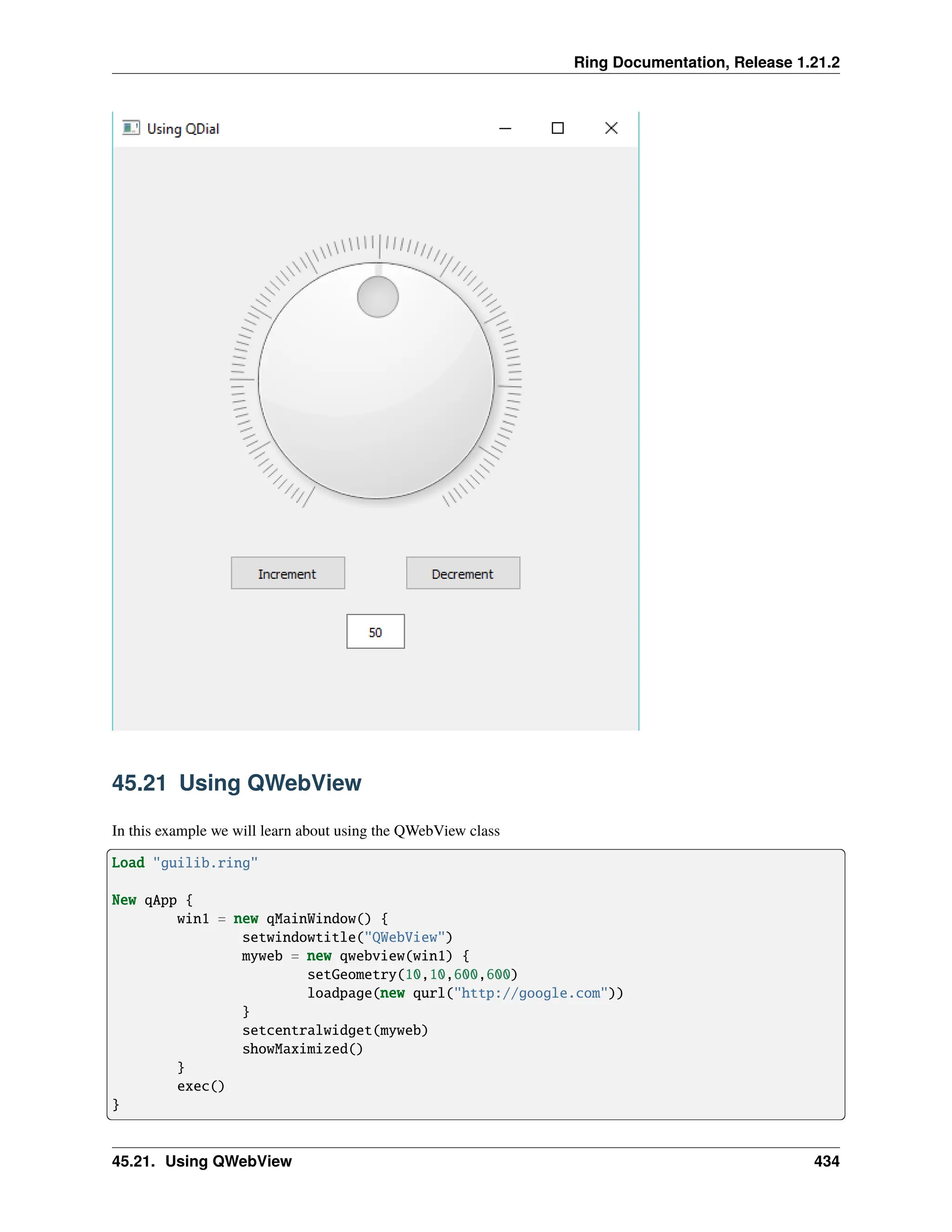Click the Using QDial title bar text
Viewport: 952px width, 1232px height.
(x=183, y=129)
